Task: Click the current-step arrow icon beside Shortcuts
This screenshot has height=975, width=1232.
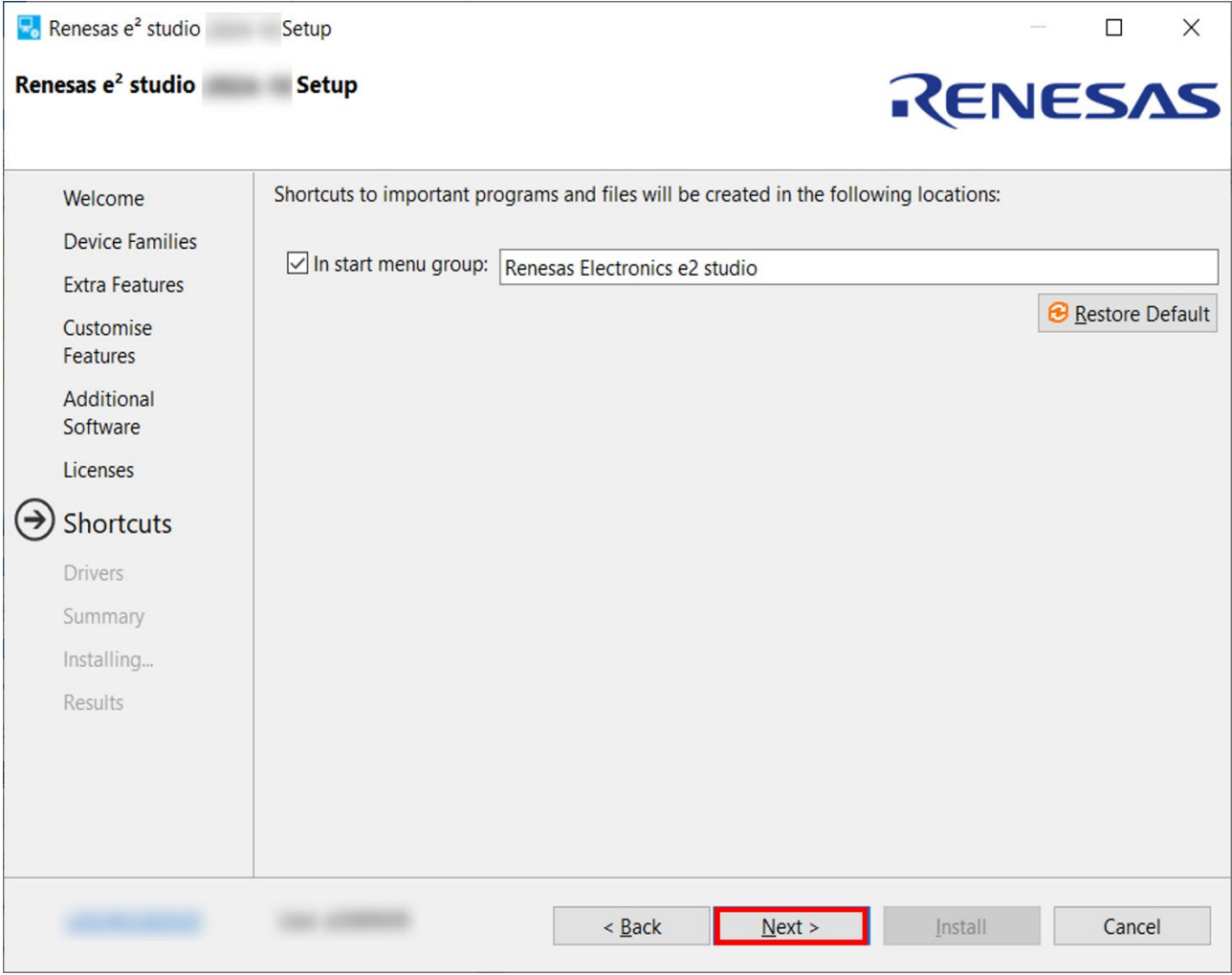Action: [x=34, y=521]
